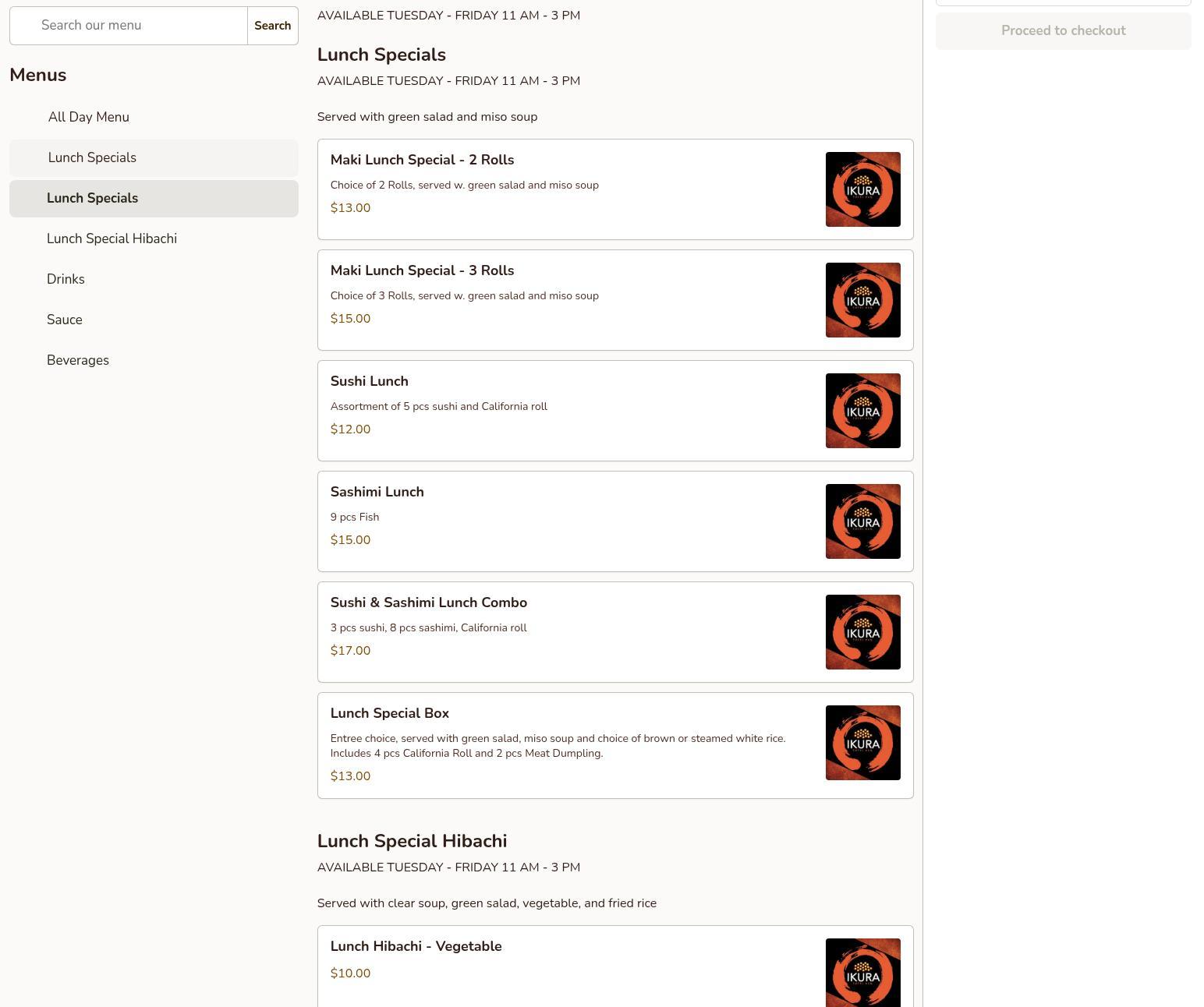Open the Sashimi Lunch item title
This screenshot has height=1007, width=1204.
point(377,492)
